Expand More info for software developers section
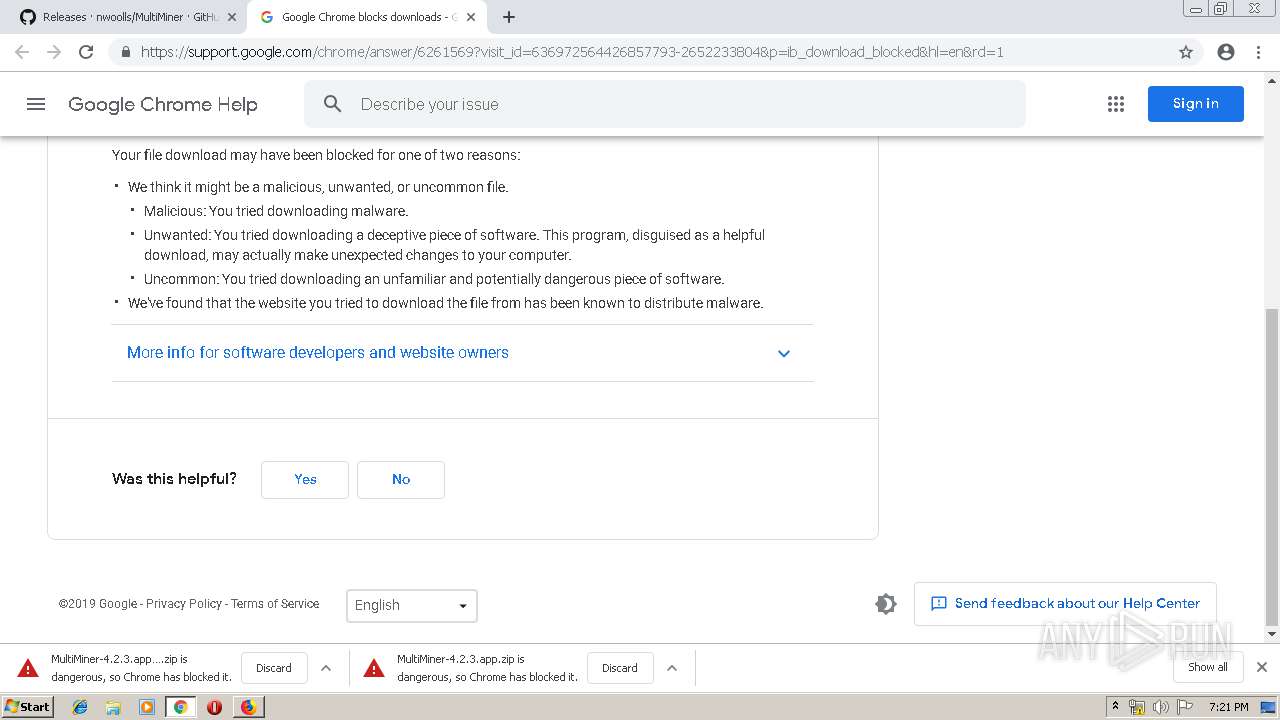The image size is (1280, 720). [462, 353]
